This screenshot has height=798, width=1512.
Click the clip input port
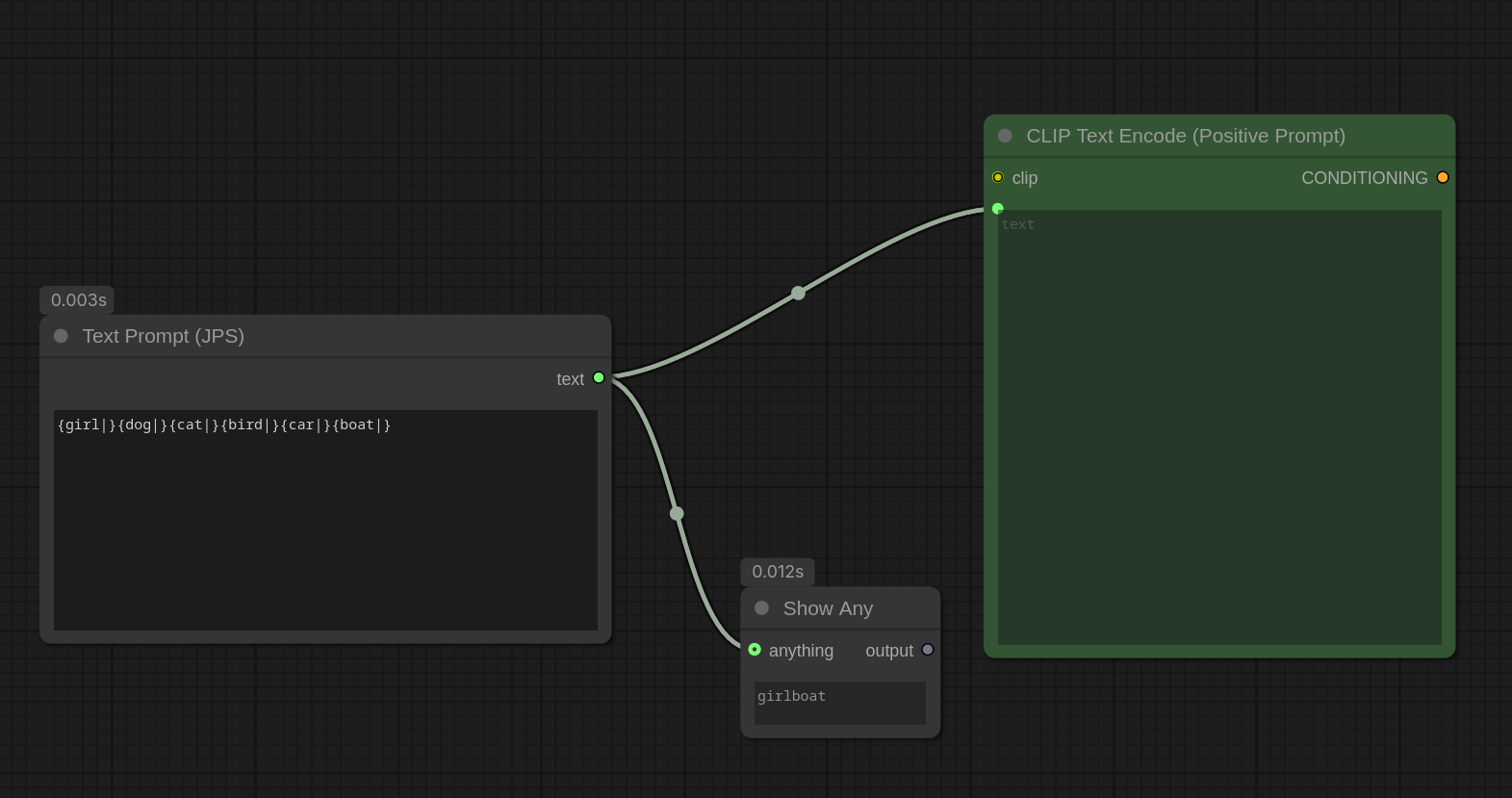click(x=998, y=177)
